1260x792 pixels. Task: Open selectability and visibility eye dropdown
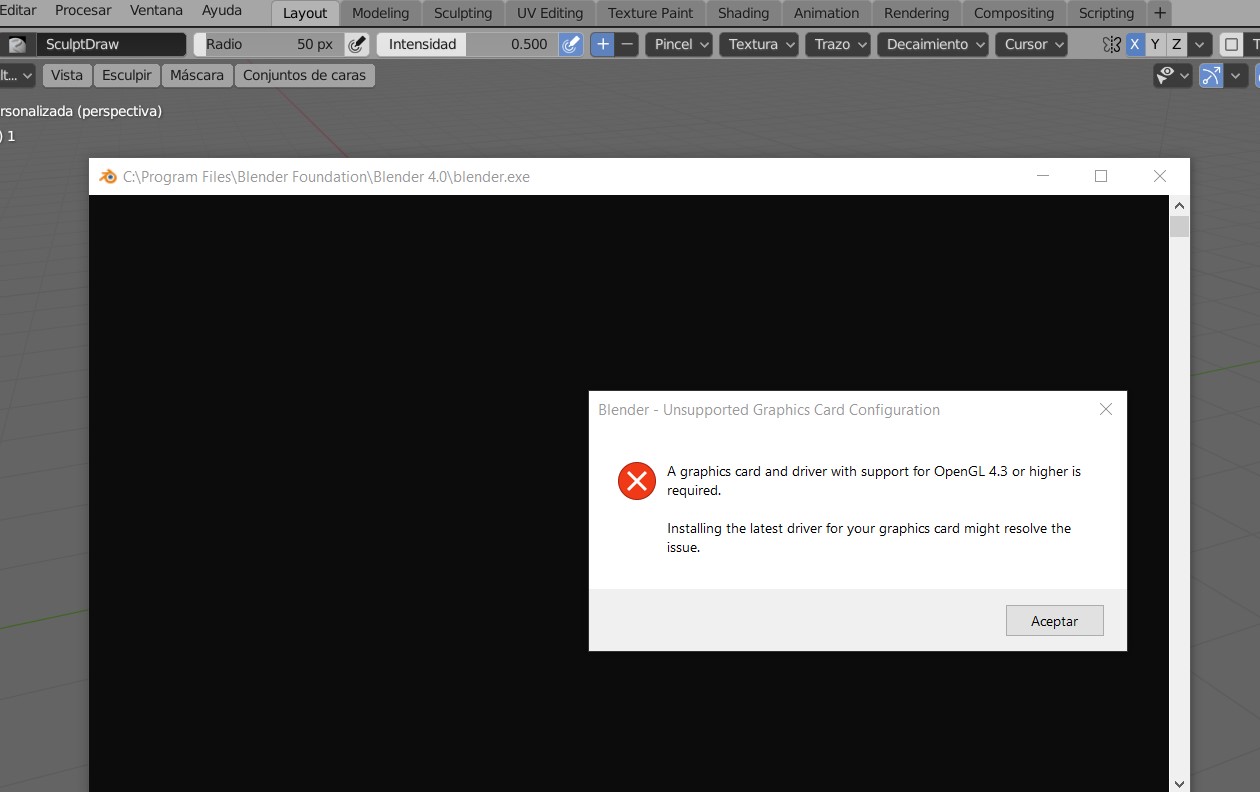coord(1173,76)
